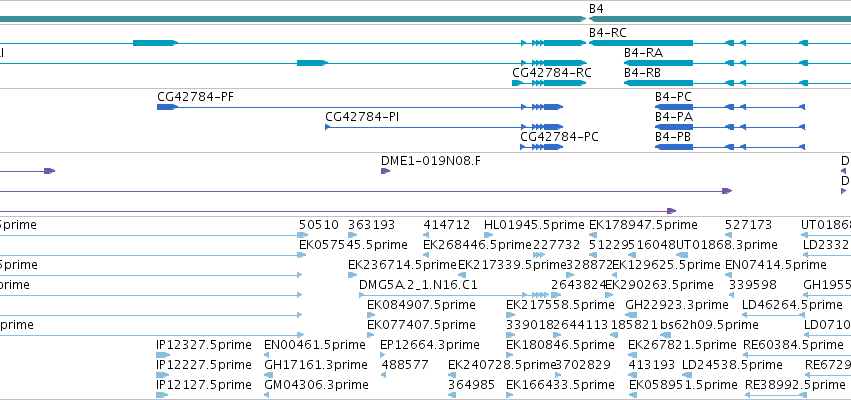Click the bs62h09.5prime EST label
The height and width of the screenshot is (400, 851).
pos(709,325)
